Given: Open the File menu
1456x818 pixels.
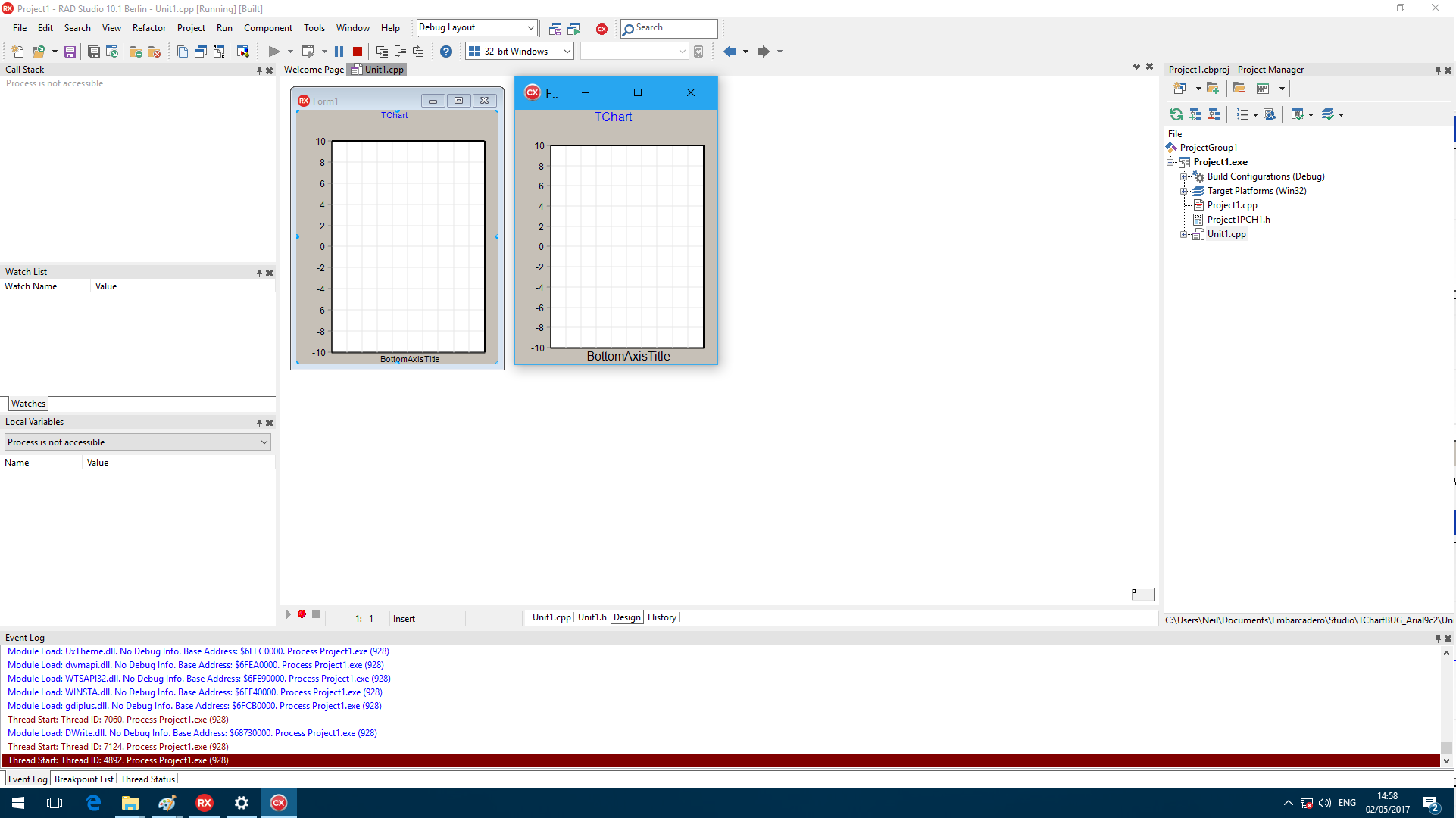Looking at the screenshot, I should (20, 28).
